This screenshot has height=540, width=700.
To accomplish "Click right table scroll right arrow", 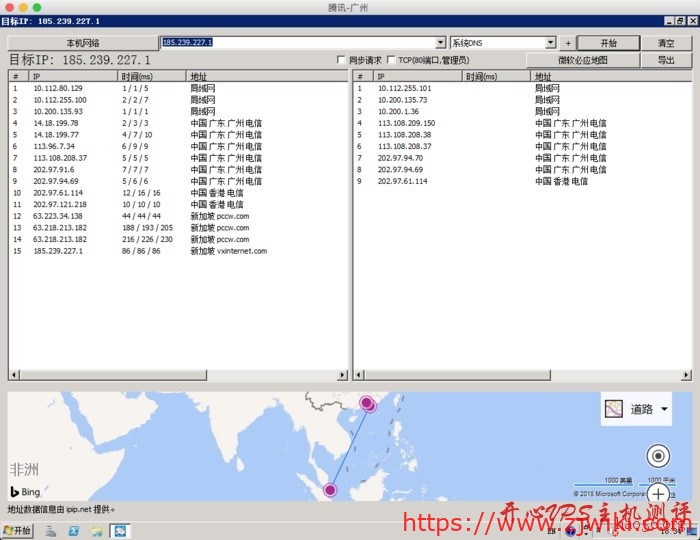I will pos(687,375).
